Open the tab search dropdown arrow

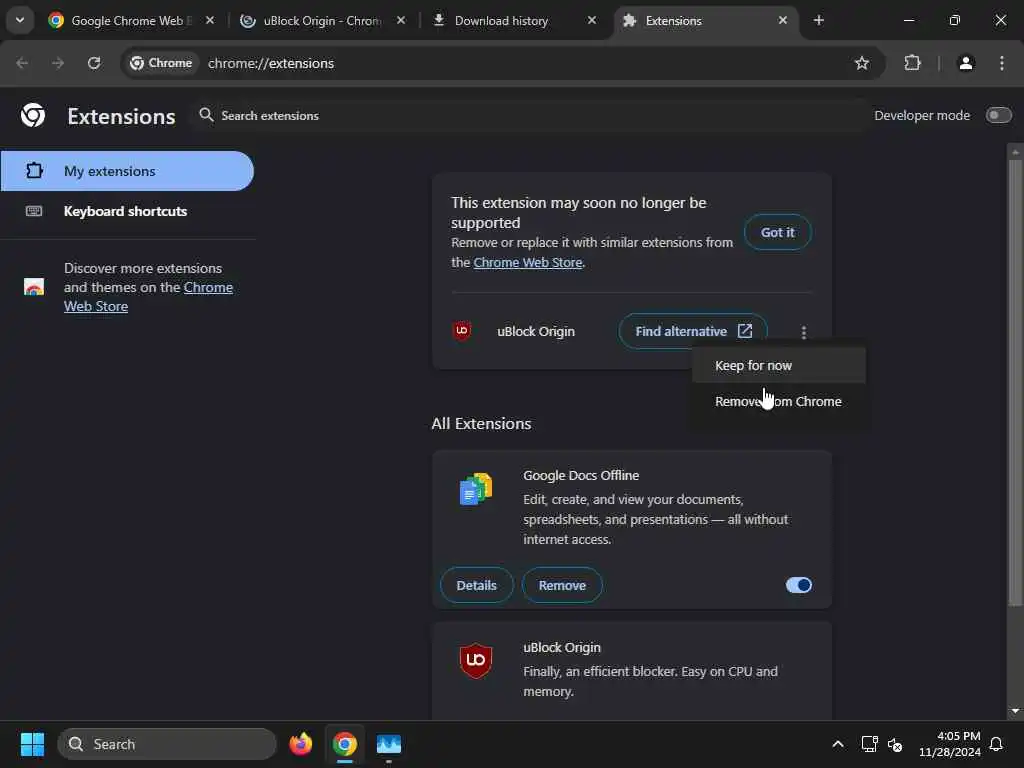tap(20, 20)
